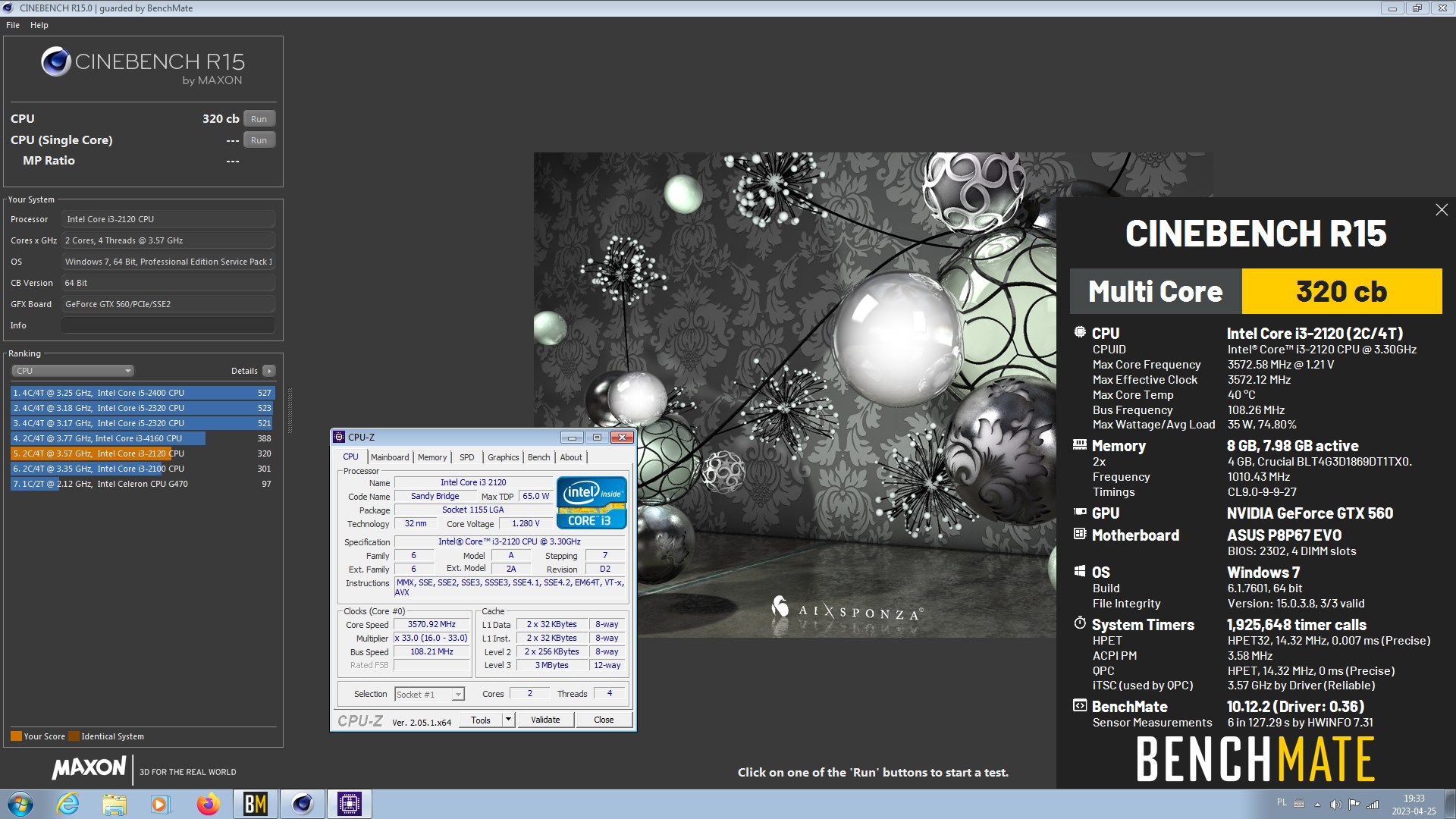The image size is (1456, 819).
Task: Click the Processor field Intel Core i3-2120
Action: 168,219
